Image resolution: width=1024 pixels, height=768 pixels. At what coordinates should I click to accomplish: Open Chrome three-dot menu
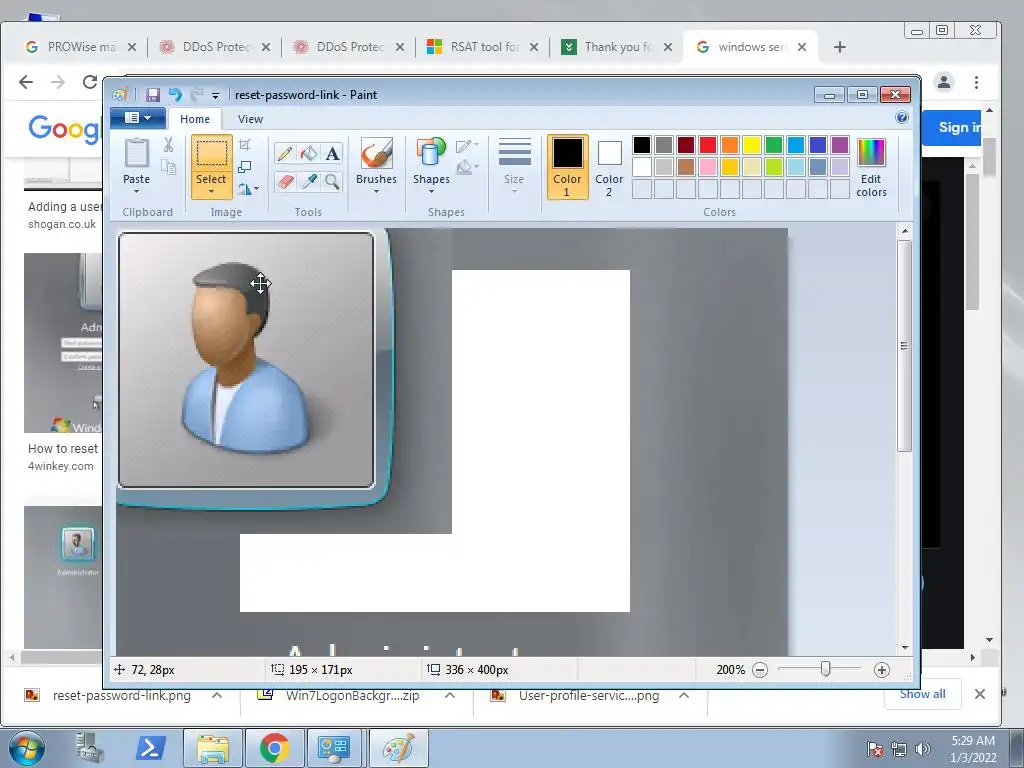click(x=976, y=82)
